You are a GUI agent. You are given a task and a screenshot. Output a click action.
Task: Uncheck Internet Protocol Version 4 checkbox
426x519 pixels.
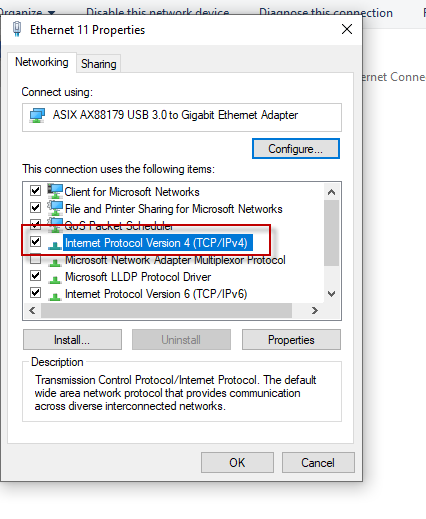[x=35, y=241]
